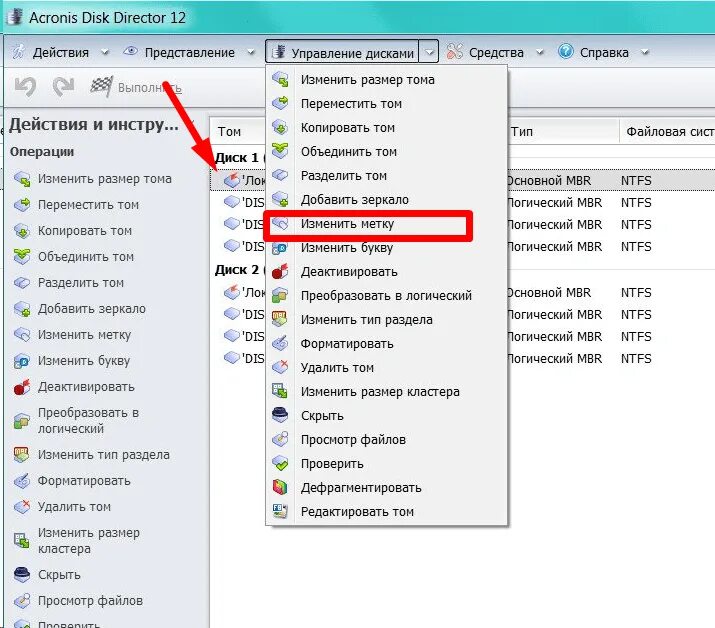This screenshot has height=628, width=715.
Task: Click move volume icon in dropdown menu
Action: click(280, 104)
